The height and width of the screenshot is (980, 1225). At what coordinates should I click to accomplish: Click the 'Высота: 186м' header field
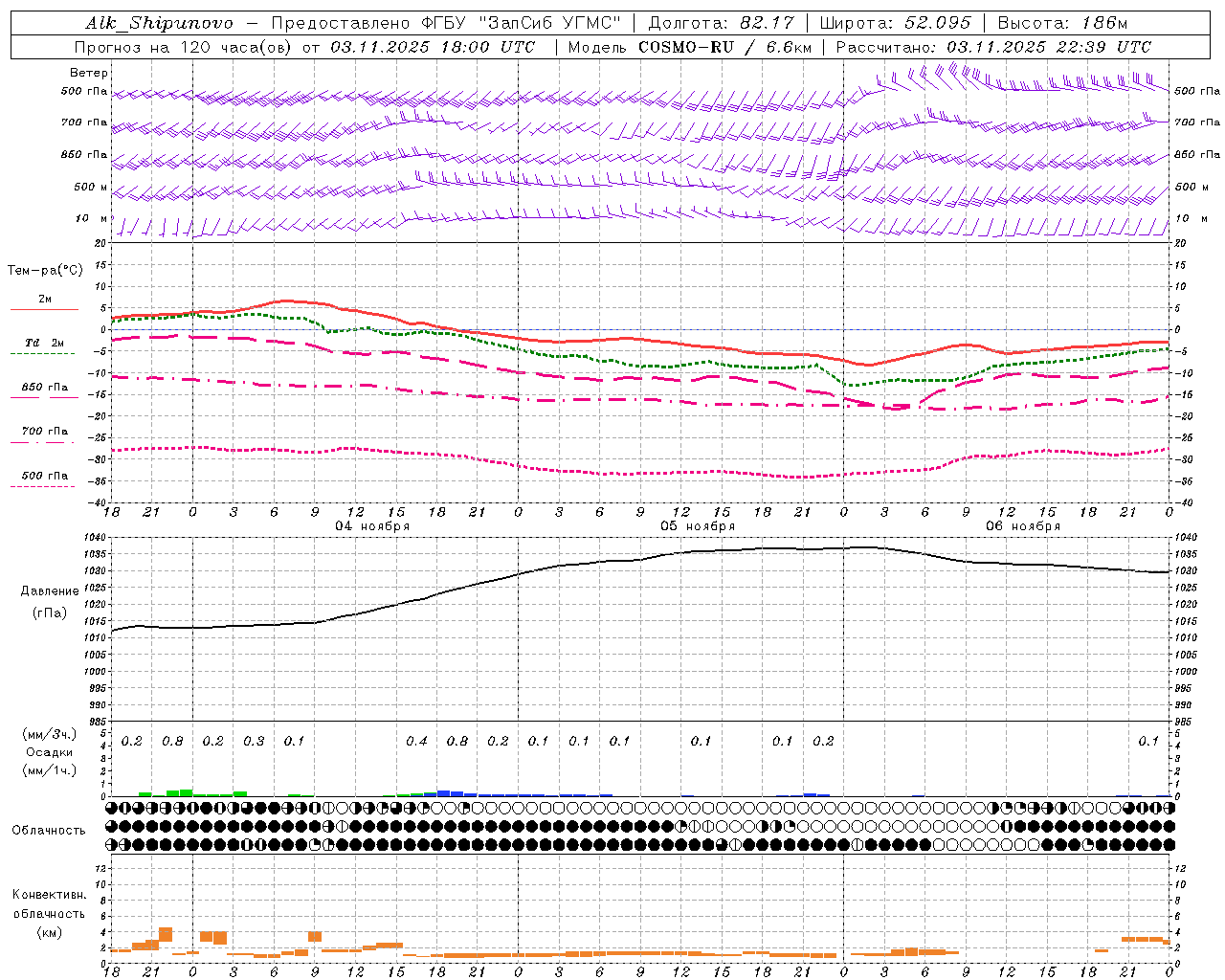pyautogui.click(x=1062, y=24)
